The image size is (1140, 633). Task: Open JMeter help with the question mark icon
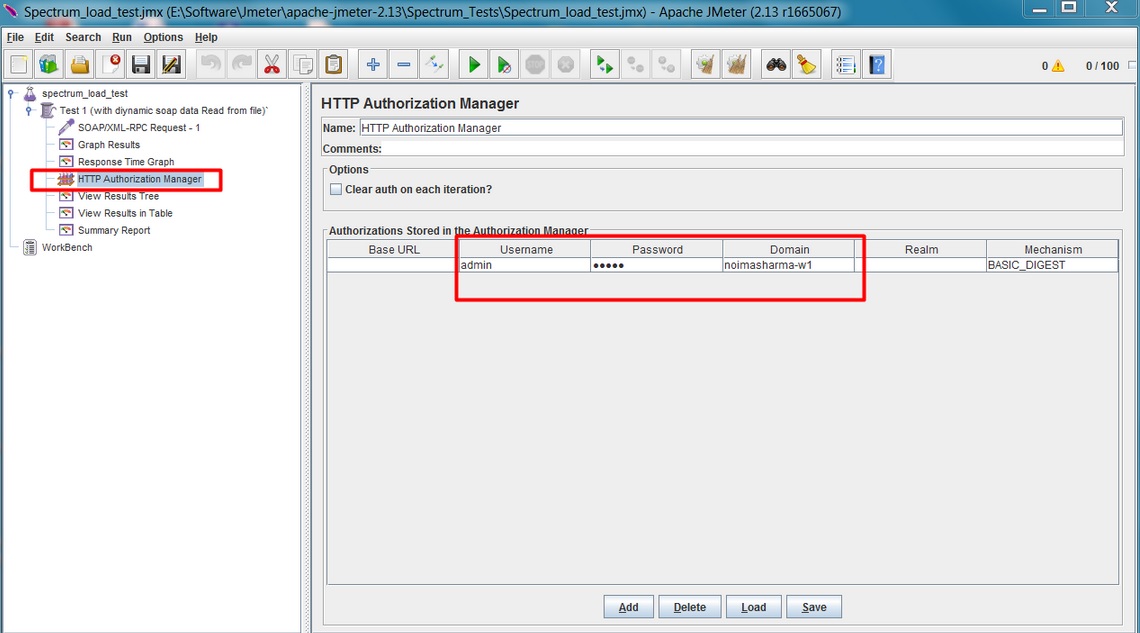(x=876, y=63)
